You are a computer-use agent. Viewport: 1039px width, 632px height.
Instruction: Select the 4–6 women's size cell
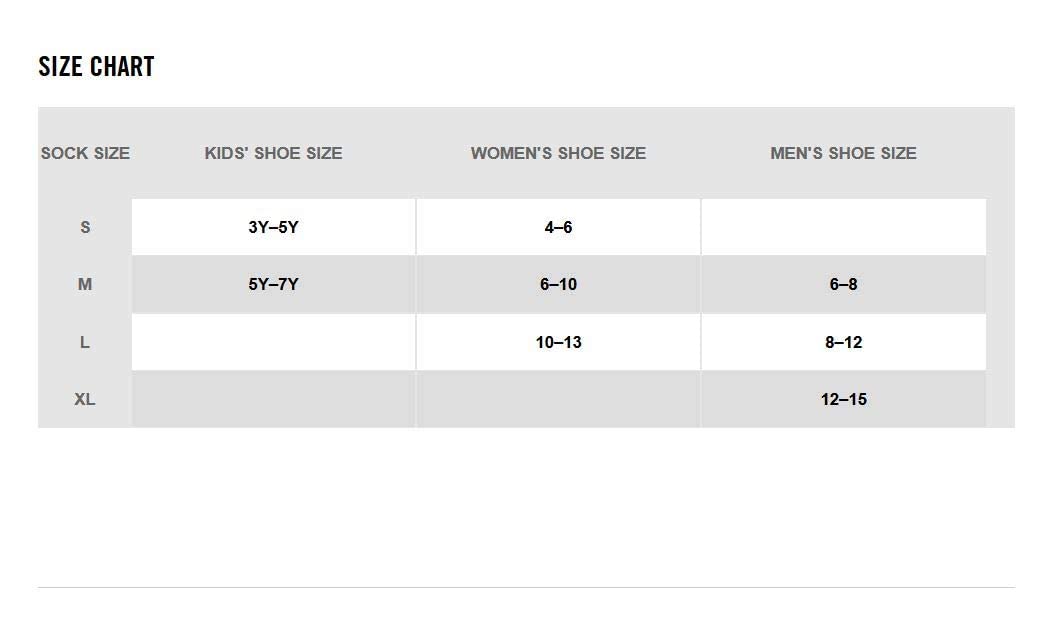[x=558, y=227]
